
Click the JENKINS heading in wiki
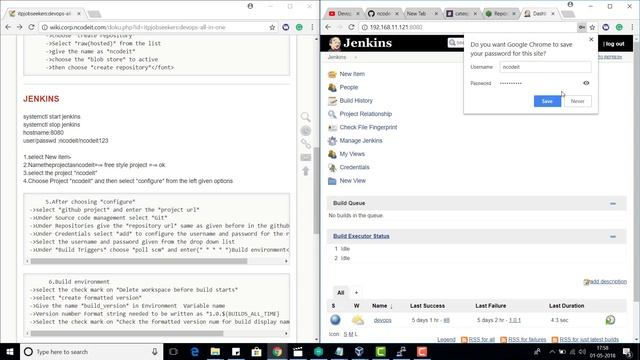click(41, 99)
